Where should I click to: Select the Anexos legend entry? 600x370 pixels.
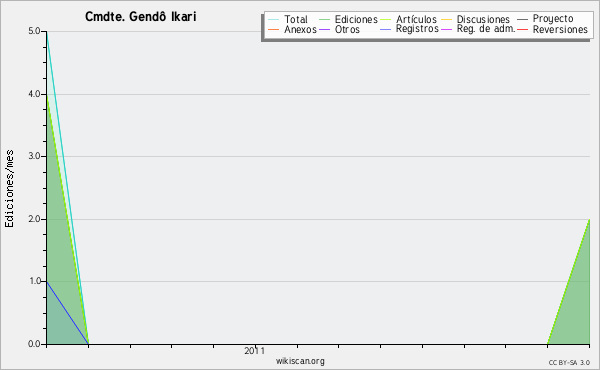pyautogui.click(x=292, y=29)
